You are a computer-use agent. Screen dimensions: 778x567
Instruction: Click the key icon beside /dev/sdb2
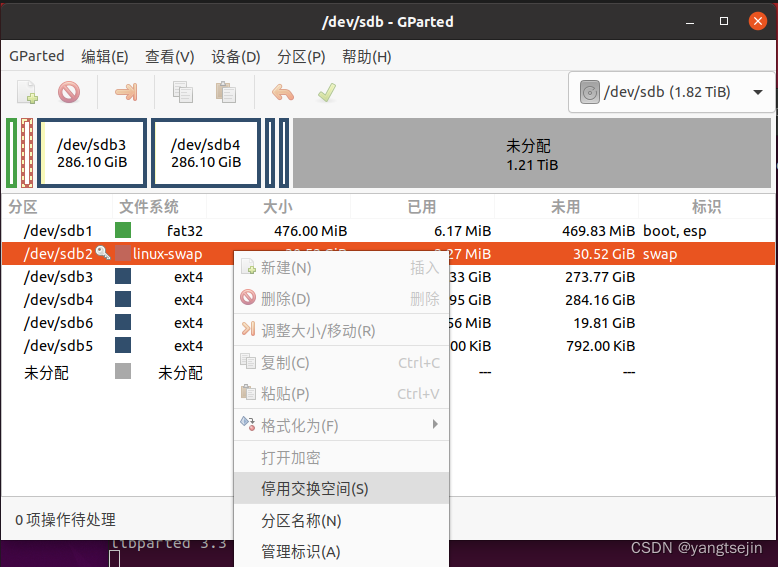[103, 252]
